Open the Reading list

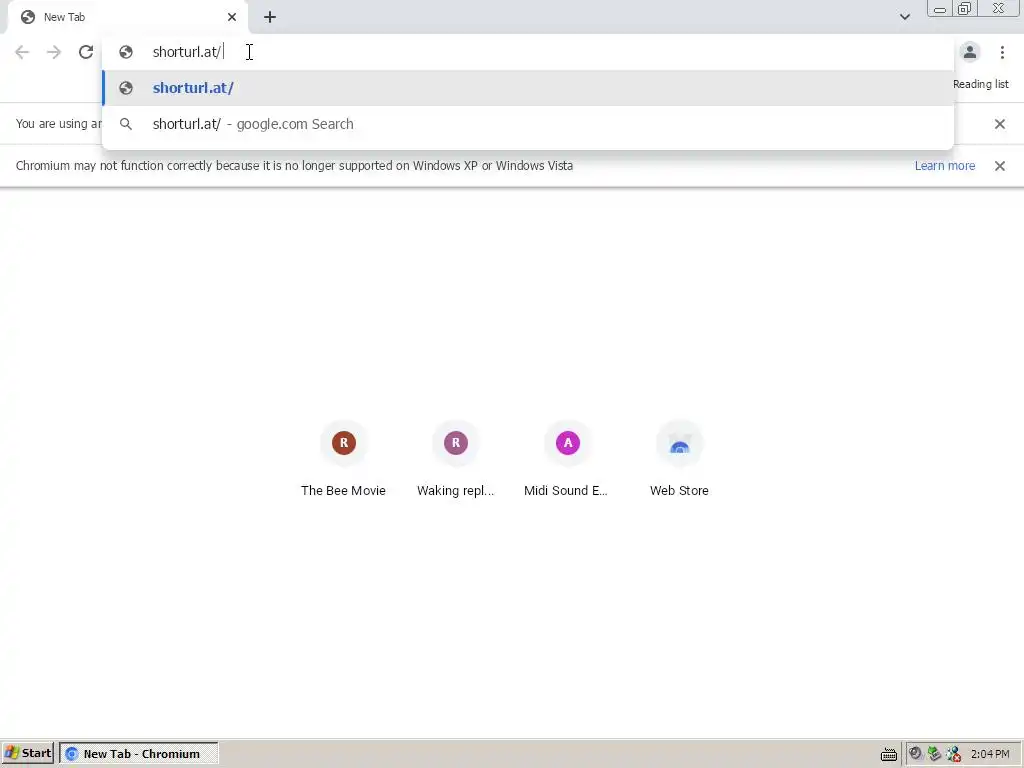(x=980, y=84)
